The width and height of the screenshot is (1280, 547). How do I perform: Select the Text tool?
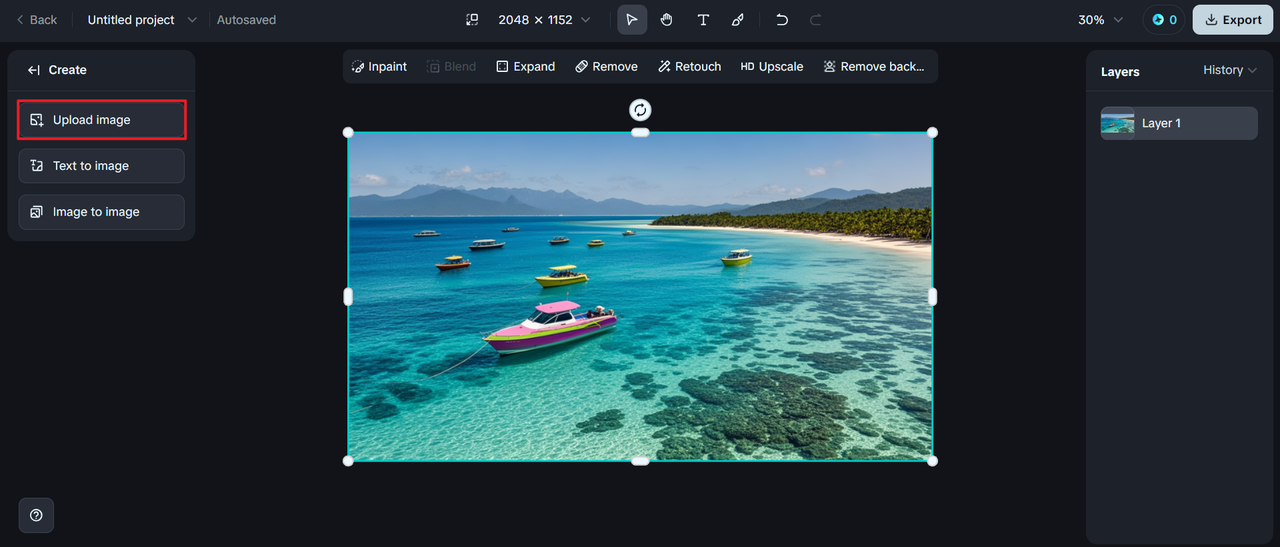click(x=703, y=20)
